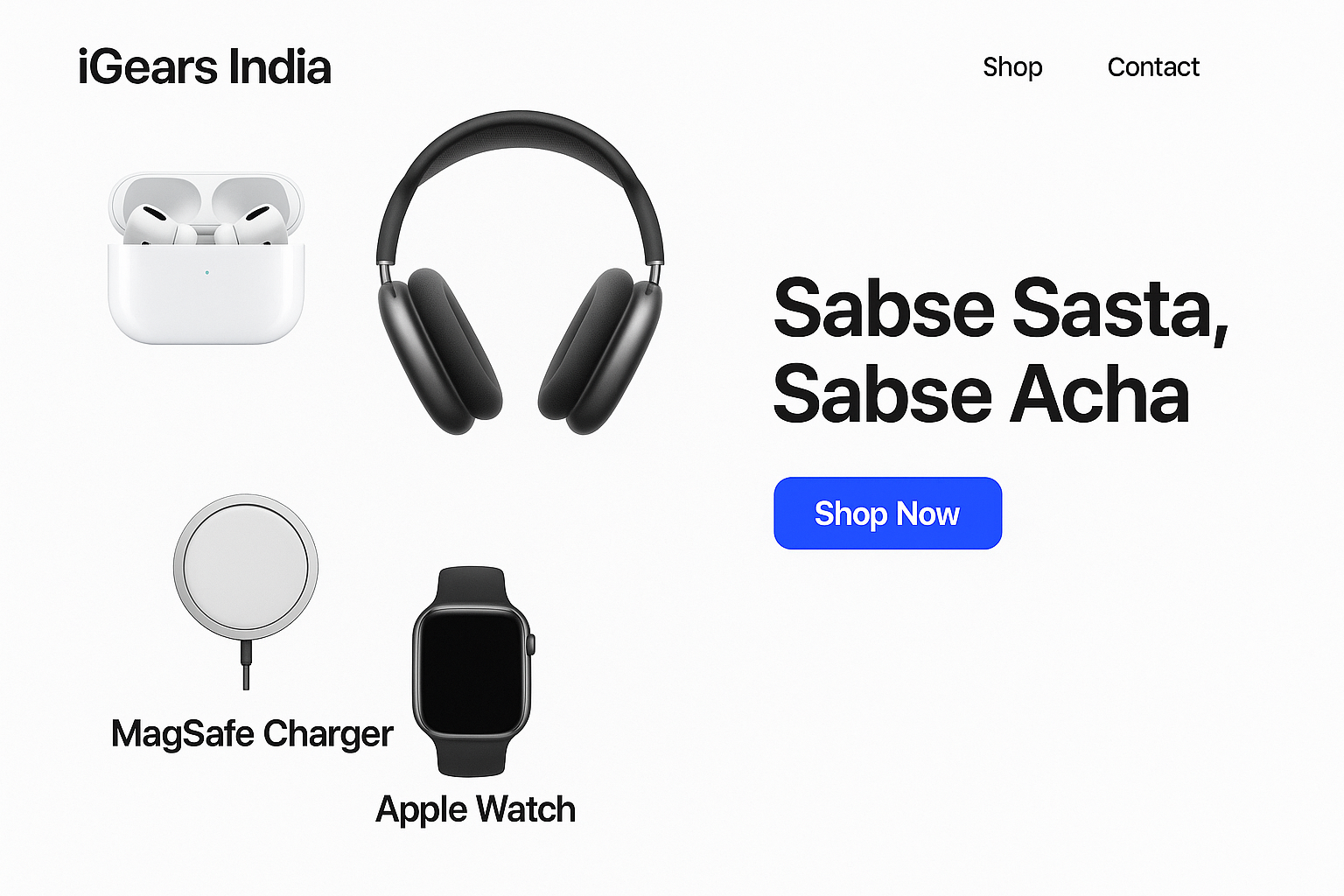Click the green LED on AirPods case
This screenshot has height=896, width=1344.
206,272
